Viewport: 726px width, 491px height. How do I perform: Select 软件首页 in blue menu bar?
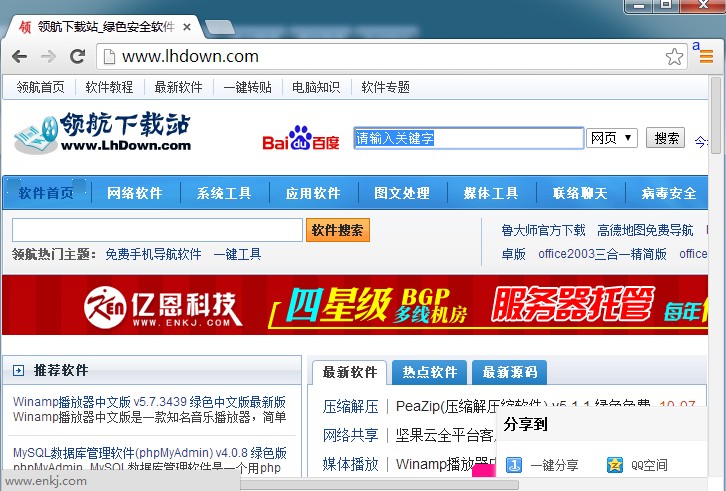(x=46, y=193)
